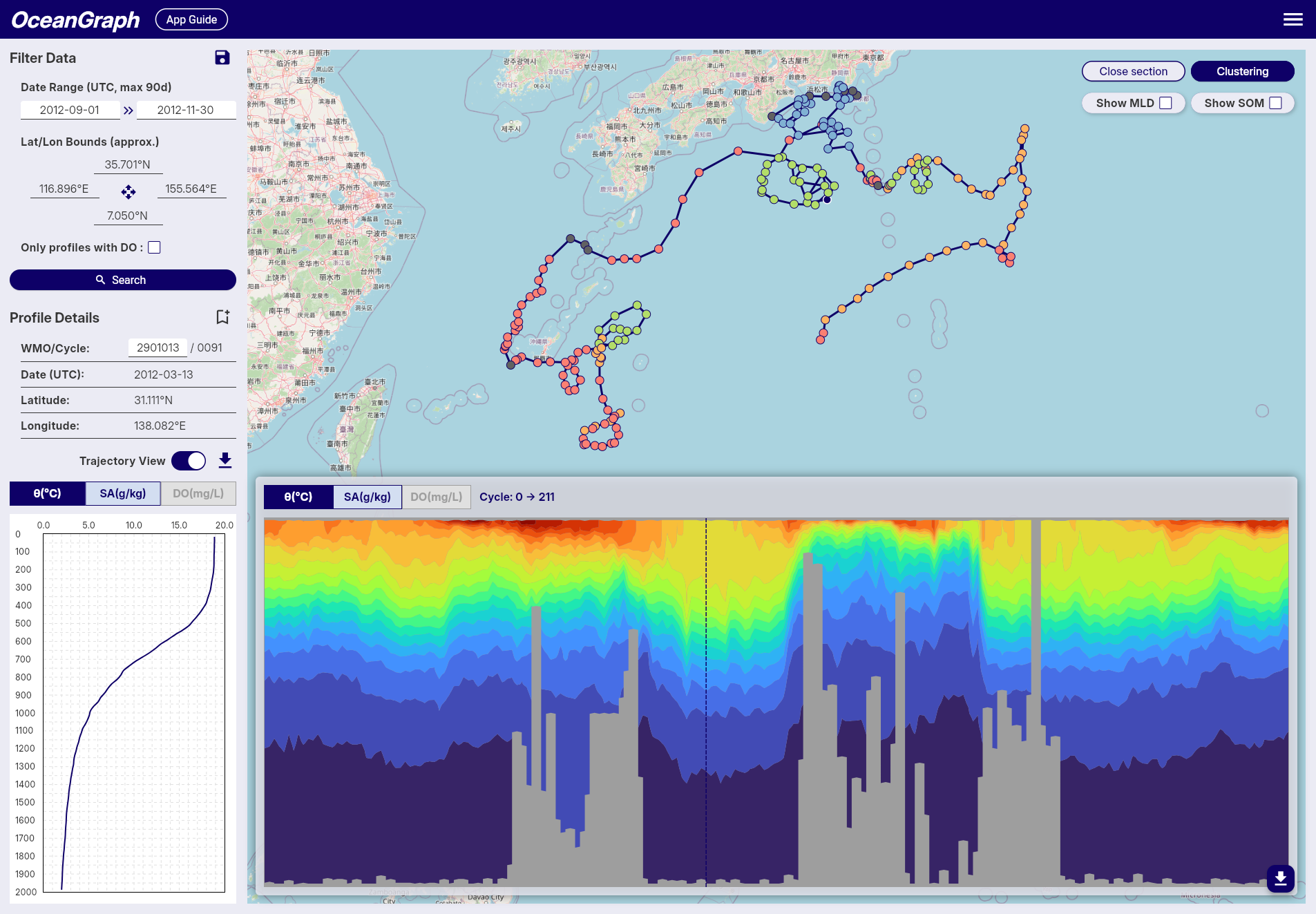Check the Show SOM option
The width and height of the screenshot is (1316, 914).
[x=1275, y=102]
